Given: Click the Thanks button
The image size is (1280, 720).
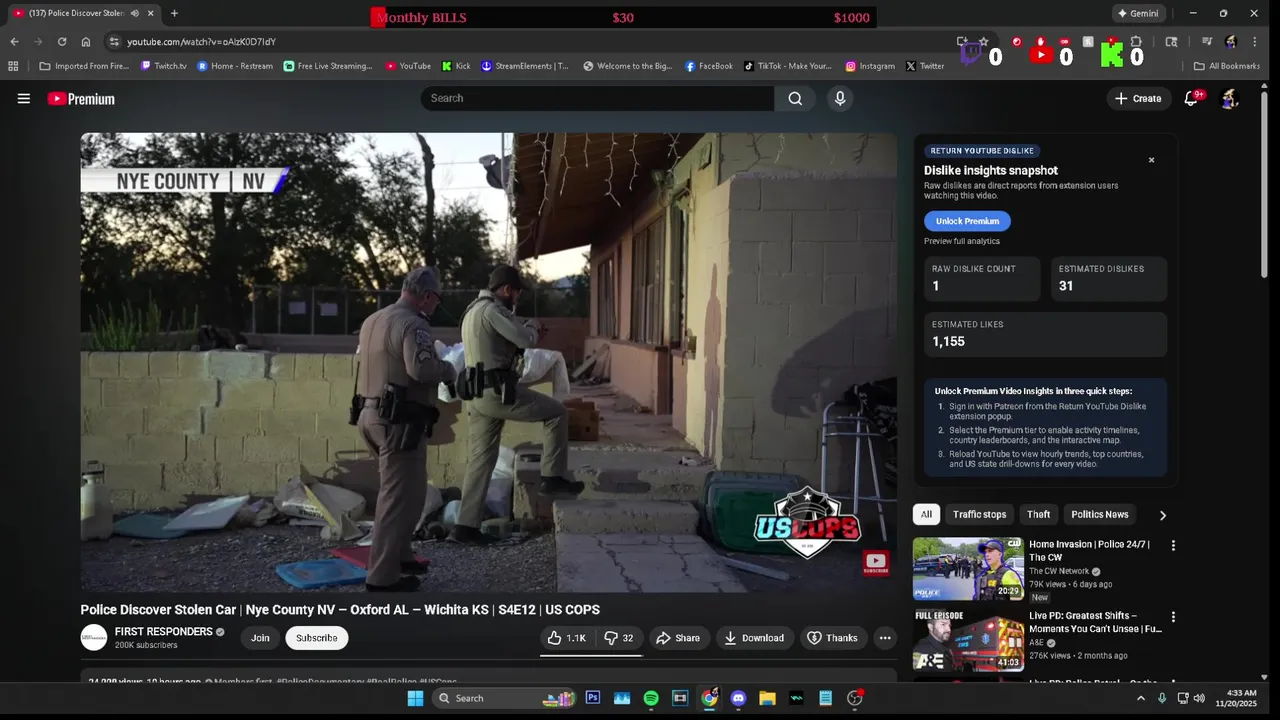Looking at the screenshot, I should tap(832, 638).
